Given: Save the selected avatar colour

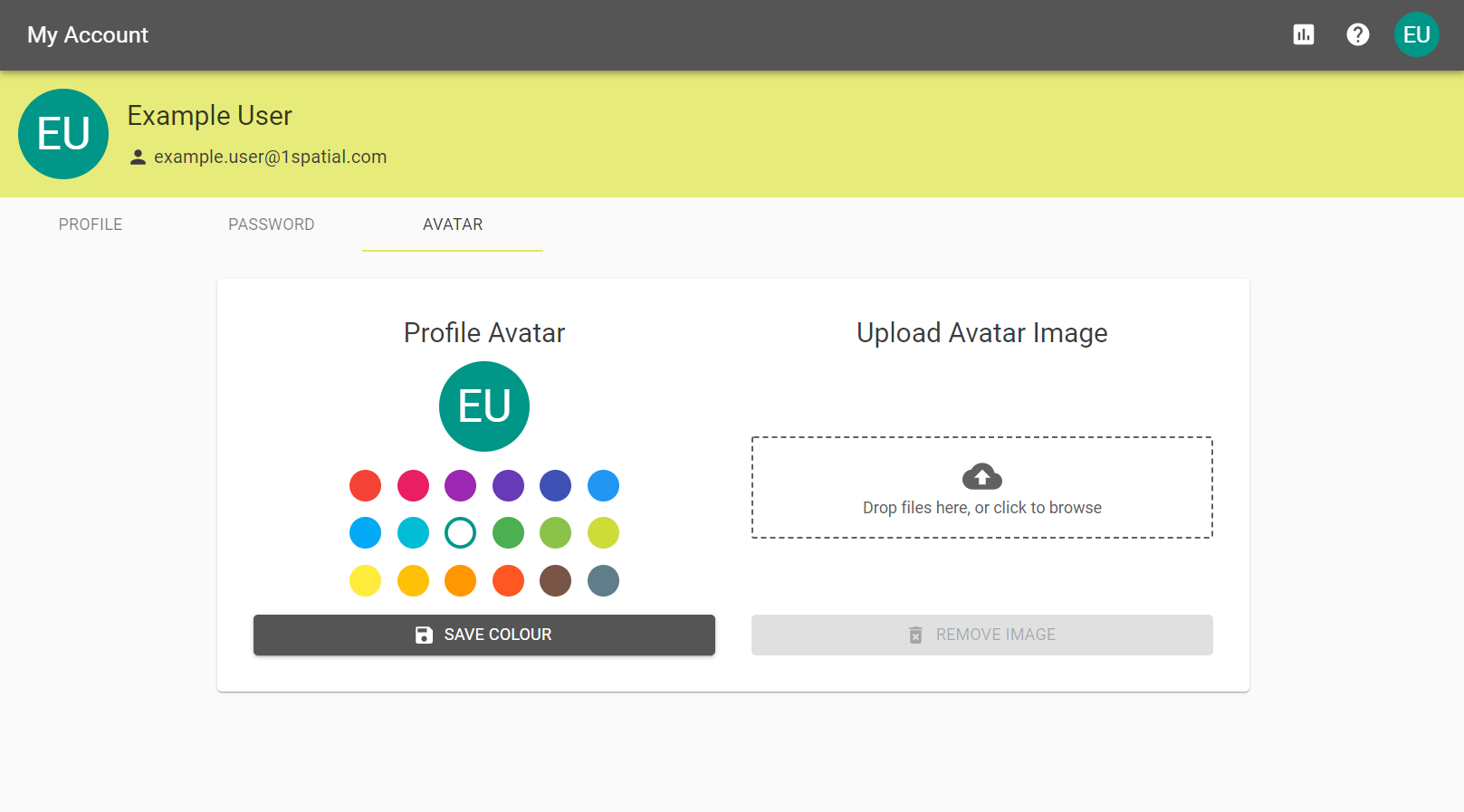Looking at the screenshot, I should tap(484, 635).
